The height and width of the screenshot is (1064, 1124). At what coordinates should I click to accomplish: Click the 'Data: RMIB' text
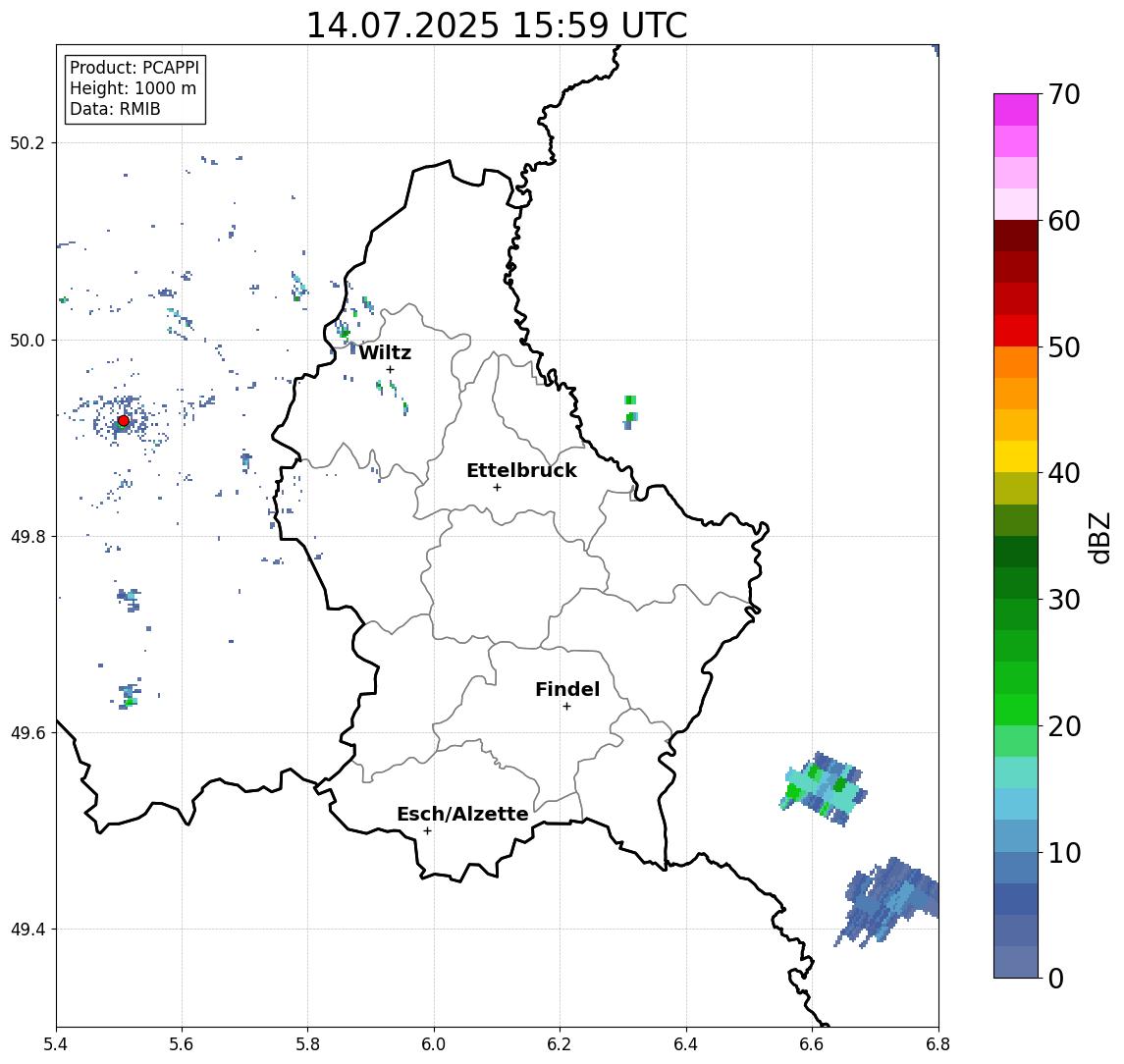(115, 109)
